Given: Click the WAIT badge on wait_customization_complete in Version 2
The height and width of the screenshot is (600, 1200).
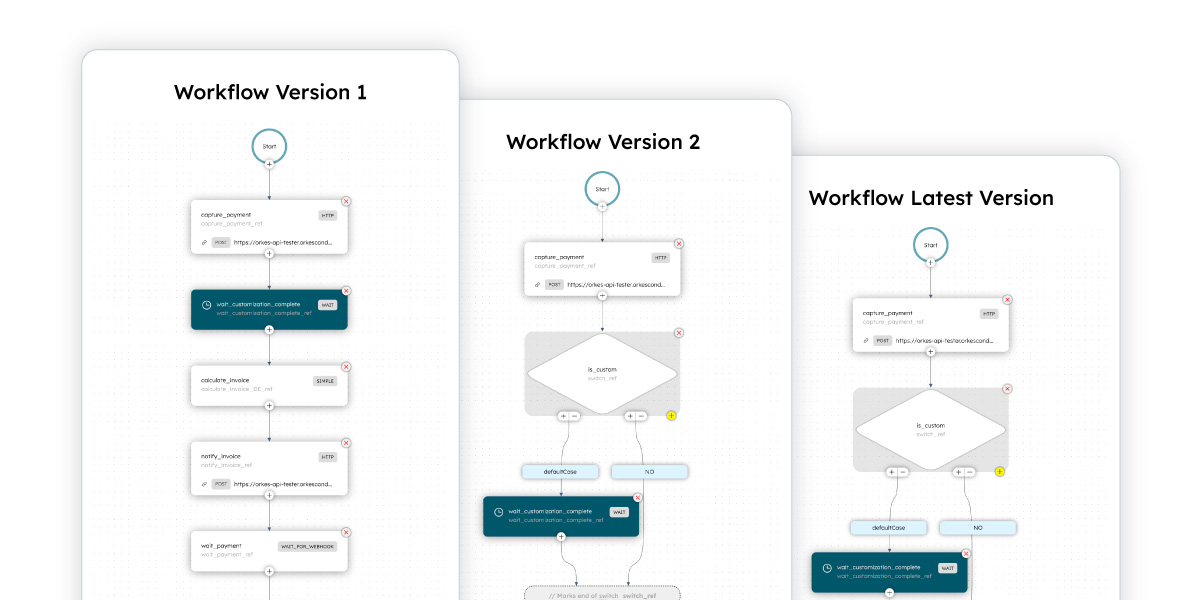Looking at the screenshot, I should [x=621, y=510].
